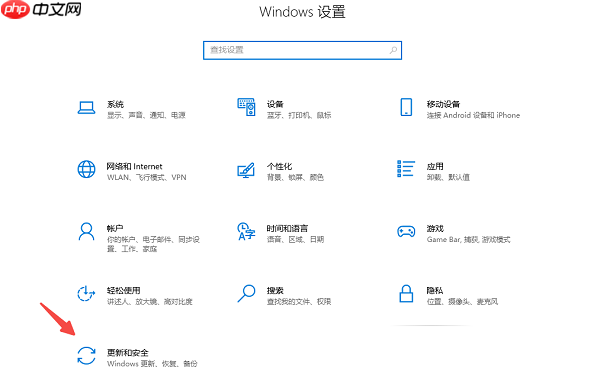Viewport: 600px width, 374px height.
Task: Click description 连接 Android 设备和 iPhone
Action: [473, 115]
